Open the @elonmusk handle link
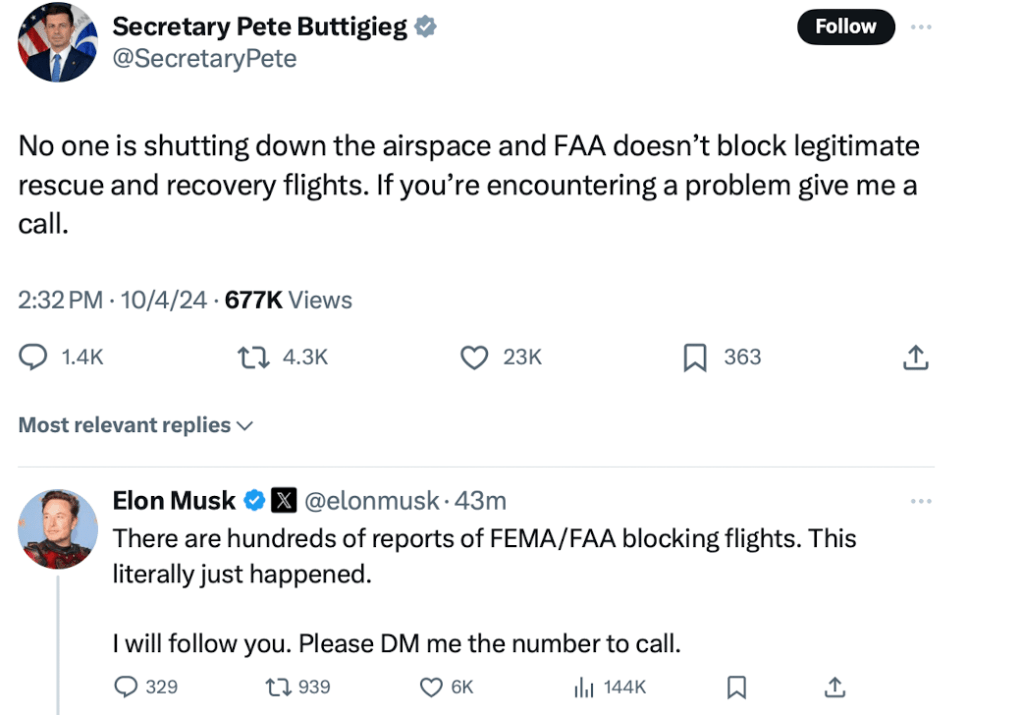The width and height of the screenshot is (1023, 715). coord(370,500)
